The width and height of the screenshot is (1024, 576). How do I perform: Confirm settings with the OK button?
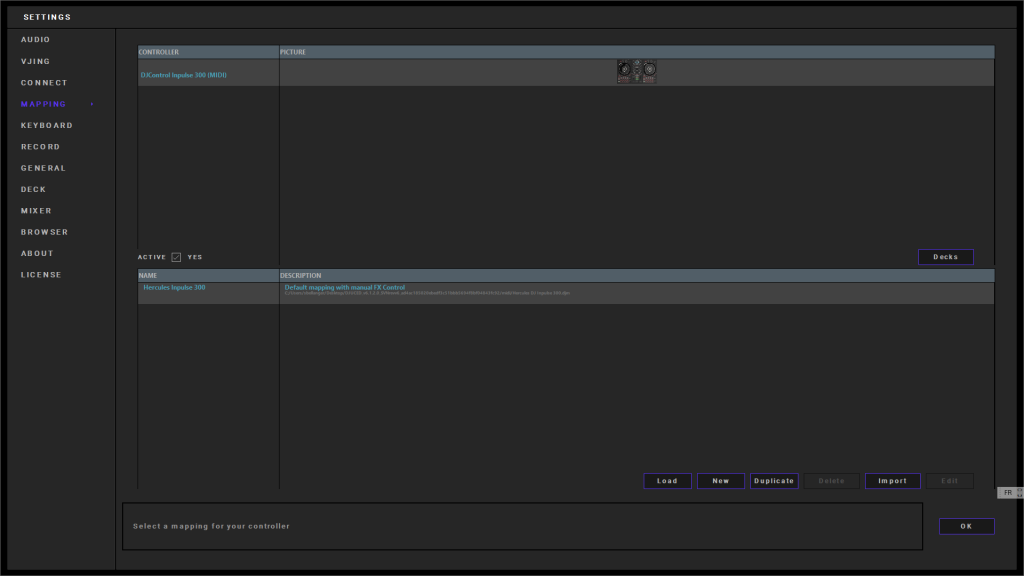click(966, 526)
